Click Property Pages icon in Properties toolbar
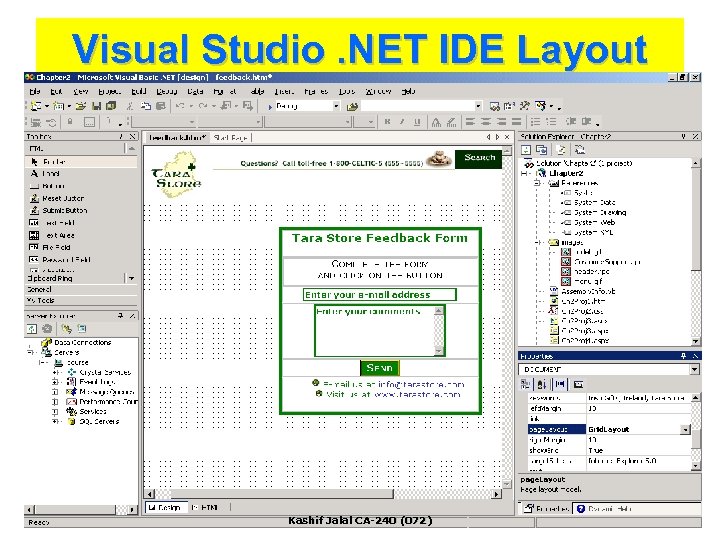The height and width of the screenshot is (540, 720). 578,384
